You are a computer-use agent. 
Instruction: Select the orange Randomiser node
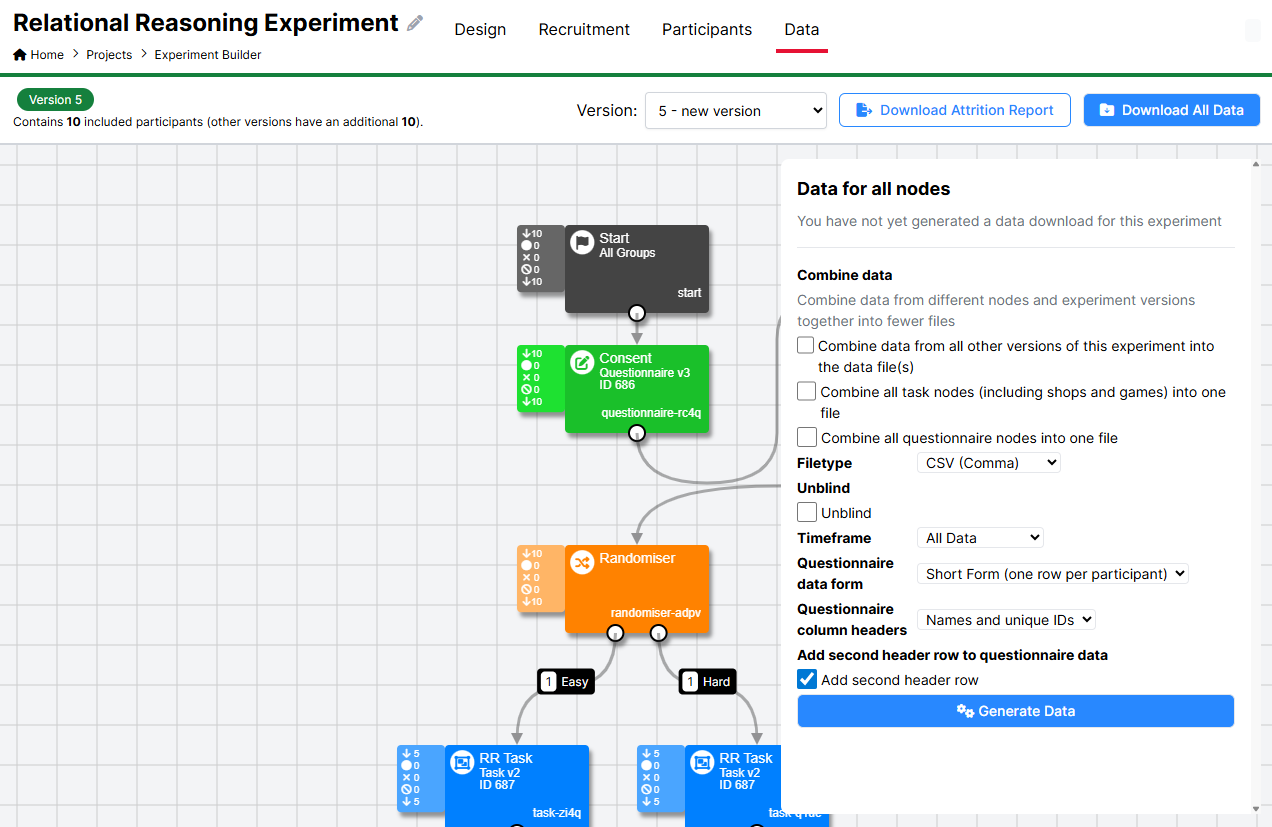[637, 588]
